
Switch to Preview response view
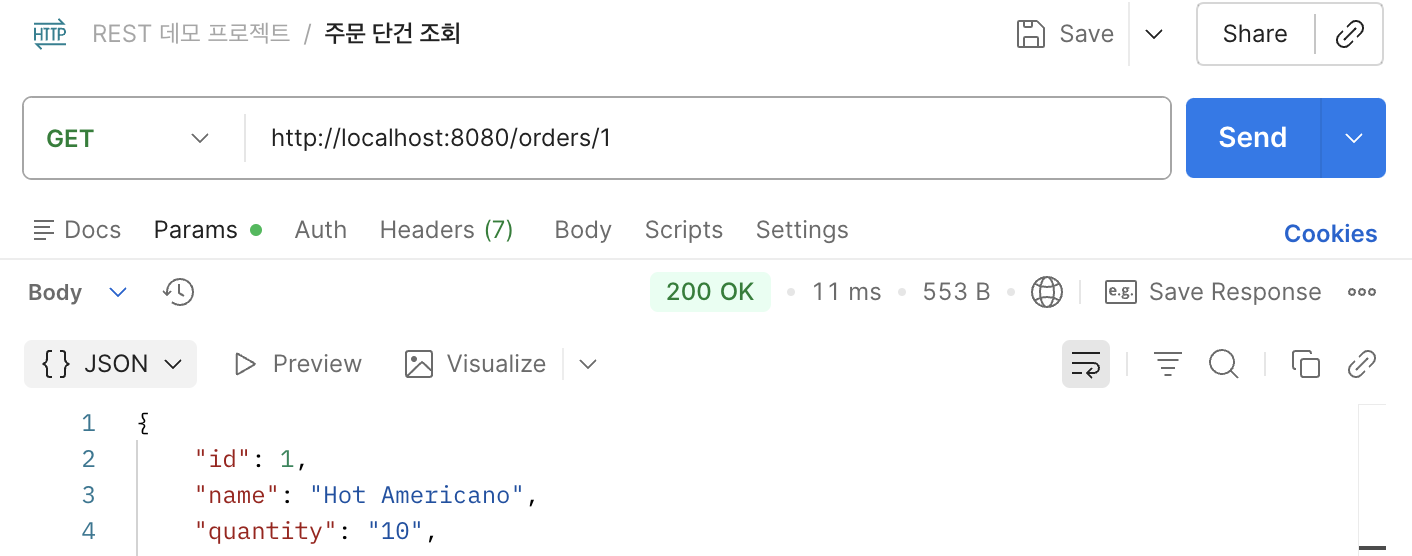(x=298, y=364)
